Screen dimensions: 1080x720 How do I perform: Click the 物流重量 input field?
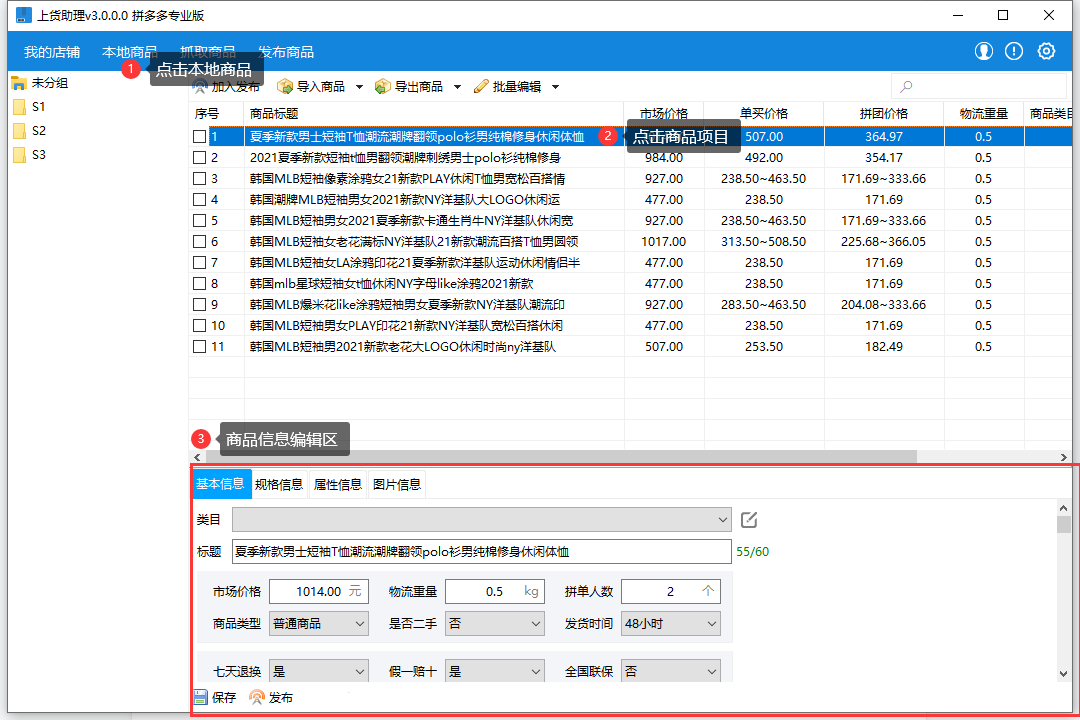[x=495, y=591]
